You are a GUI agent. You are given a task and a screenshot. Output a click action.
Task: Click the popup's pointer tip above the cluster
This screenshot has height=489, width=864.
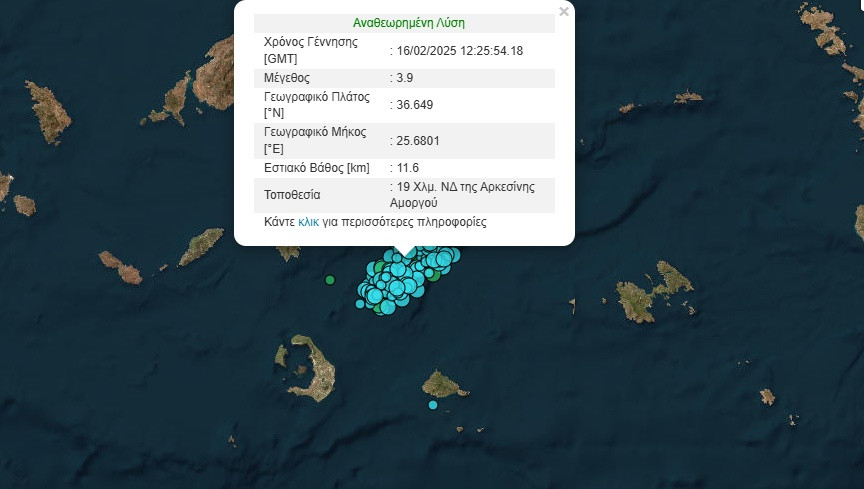point(405,254)
